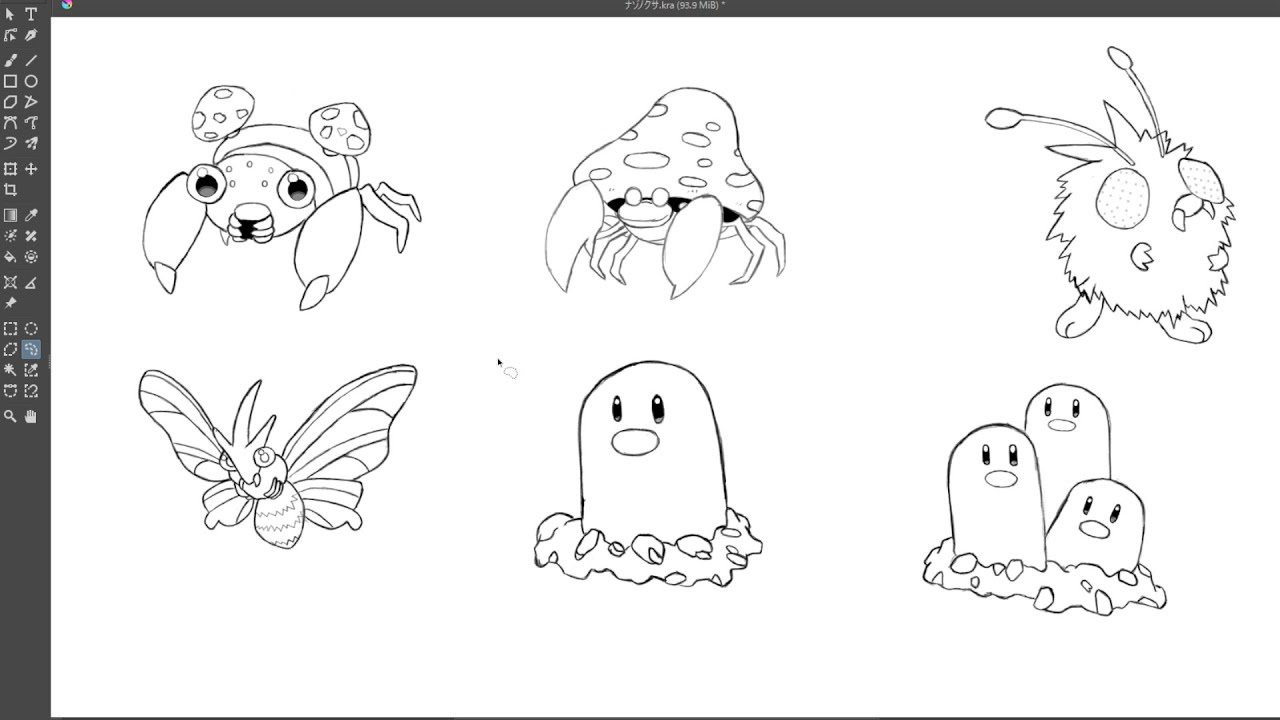Select the Bezier Curve tool
The width and height of the screenshot is (1280, 720).
[x=10, y=123]
